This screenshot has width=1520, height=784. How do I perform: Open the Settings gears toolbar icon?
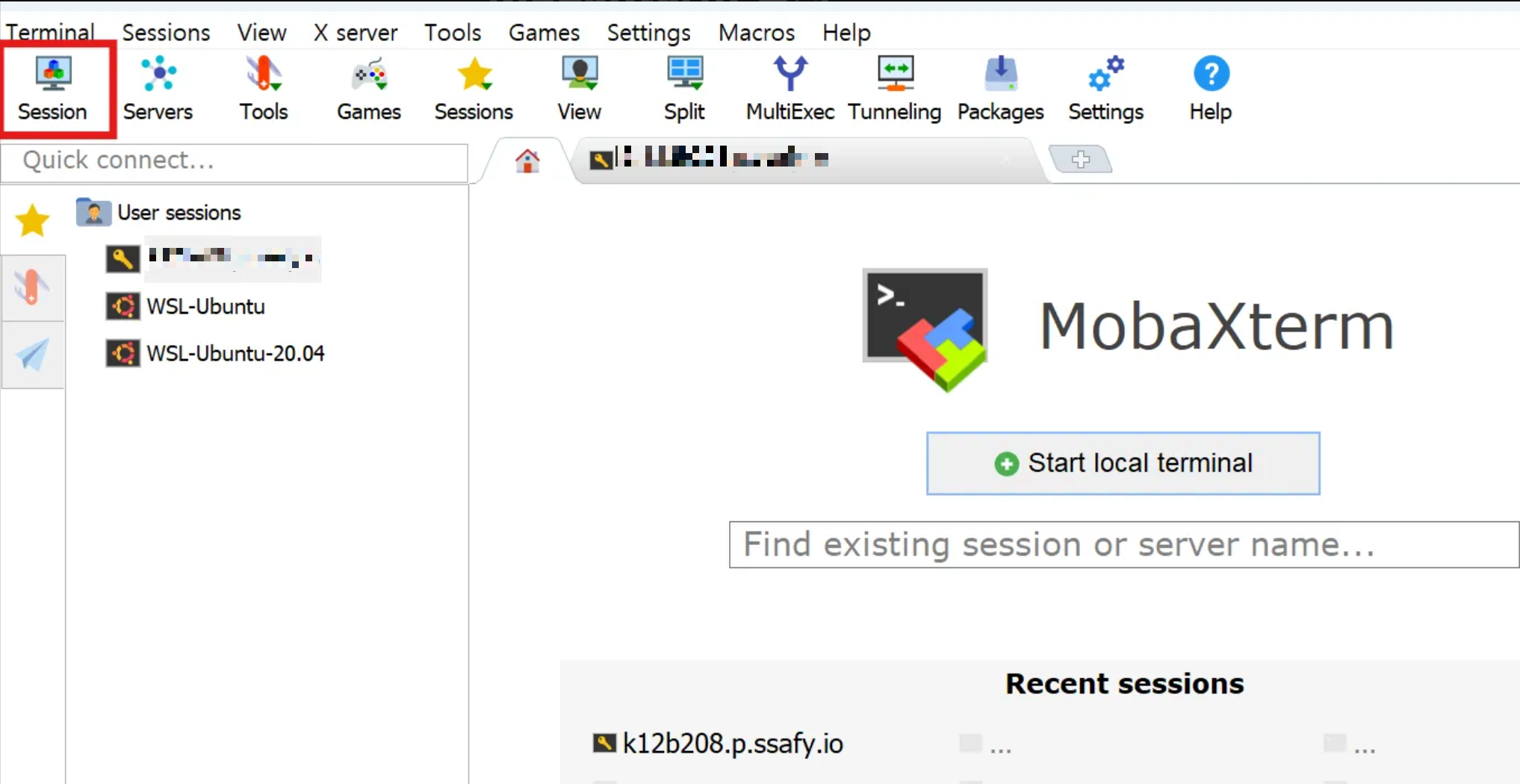click(1105, 89)
